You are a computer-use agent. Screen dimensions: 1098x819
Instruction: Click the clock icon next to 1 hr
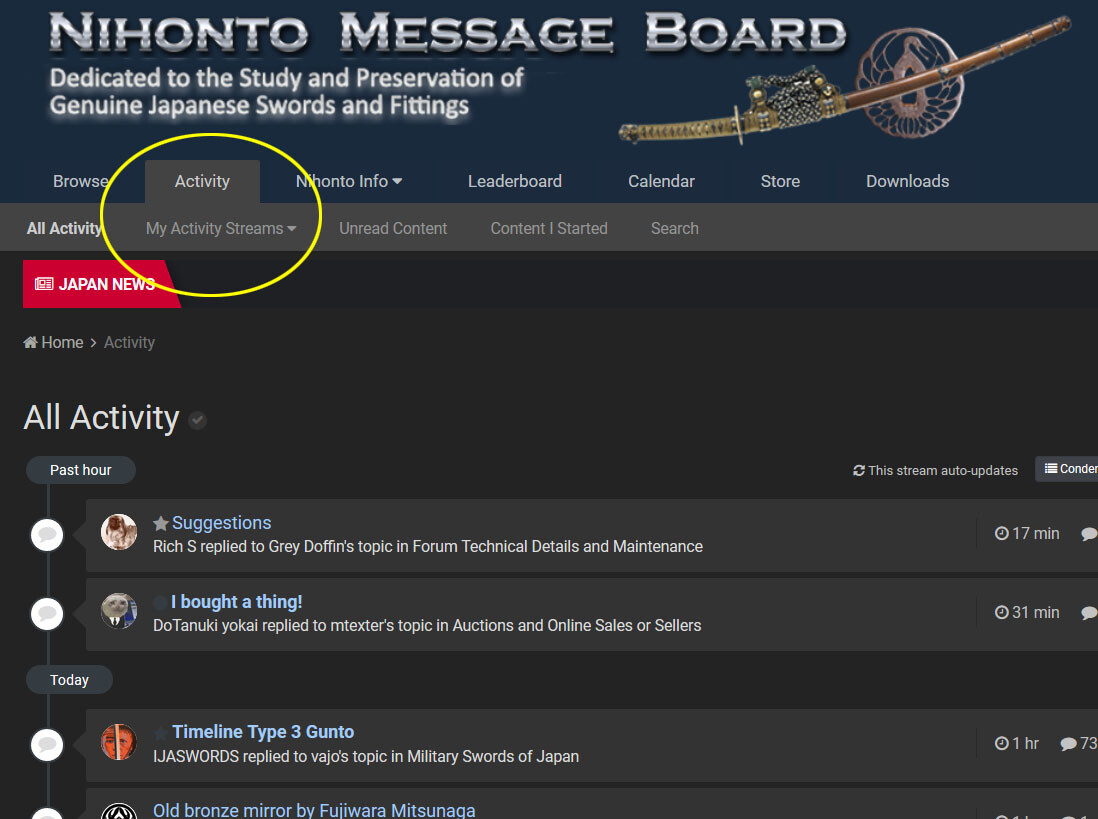point(1002,743)
